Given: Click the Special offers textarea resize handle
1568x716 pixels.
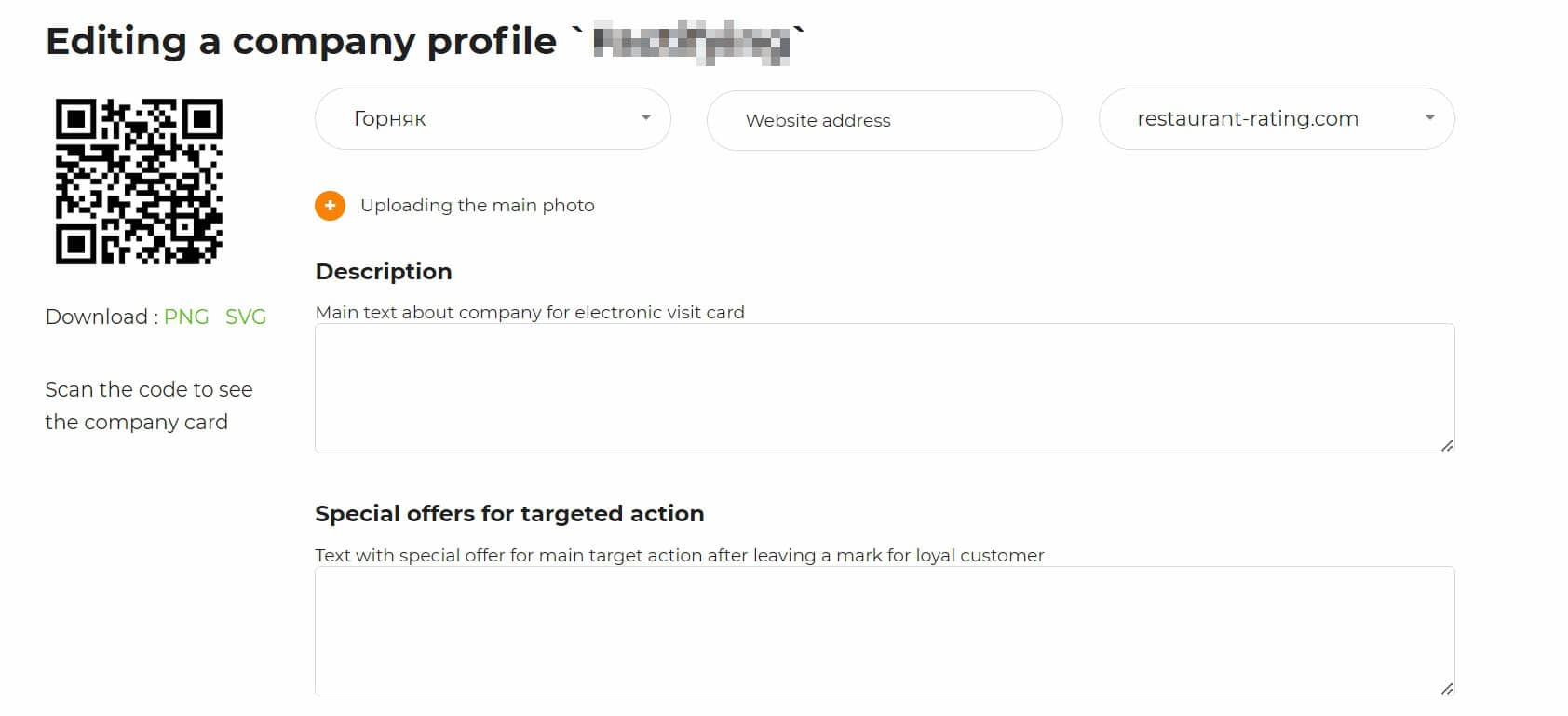Looking at the screenshot, I should click(x=1446, y=689).
